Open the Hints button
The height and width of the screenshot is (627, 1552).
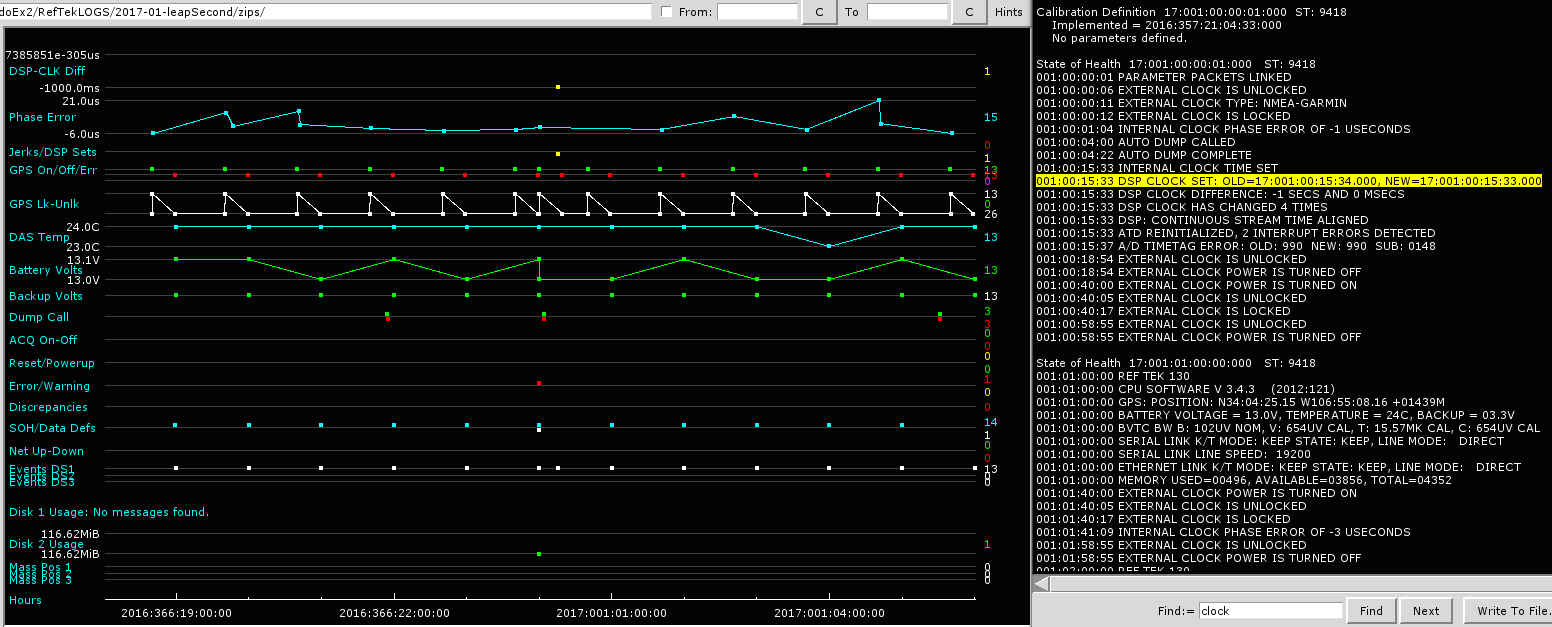1009,12
